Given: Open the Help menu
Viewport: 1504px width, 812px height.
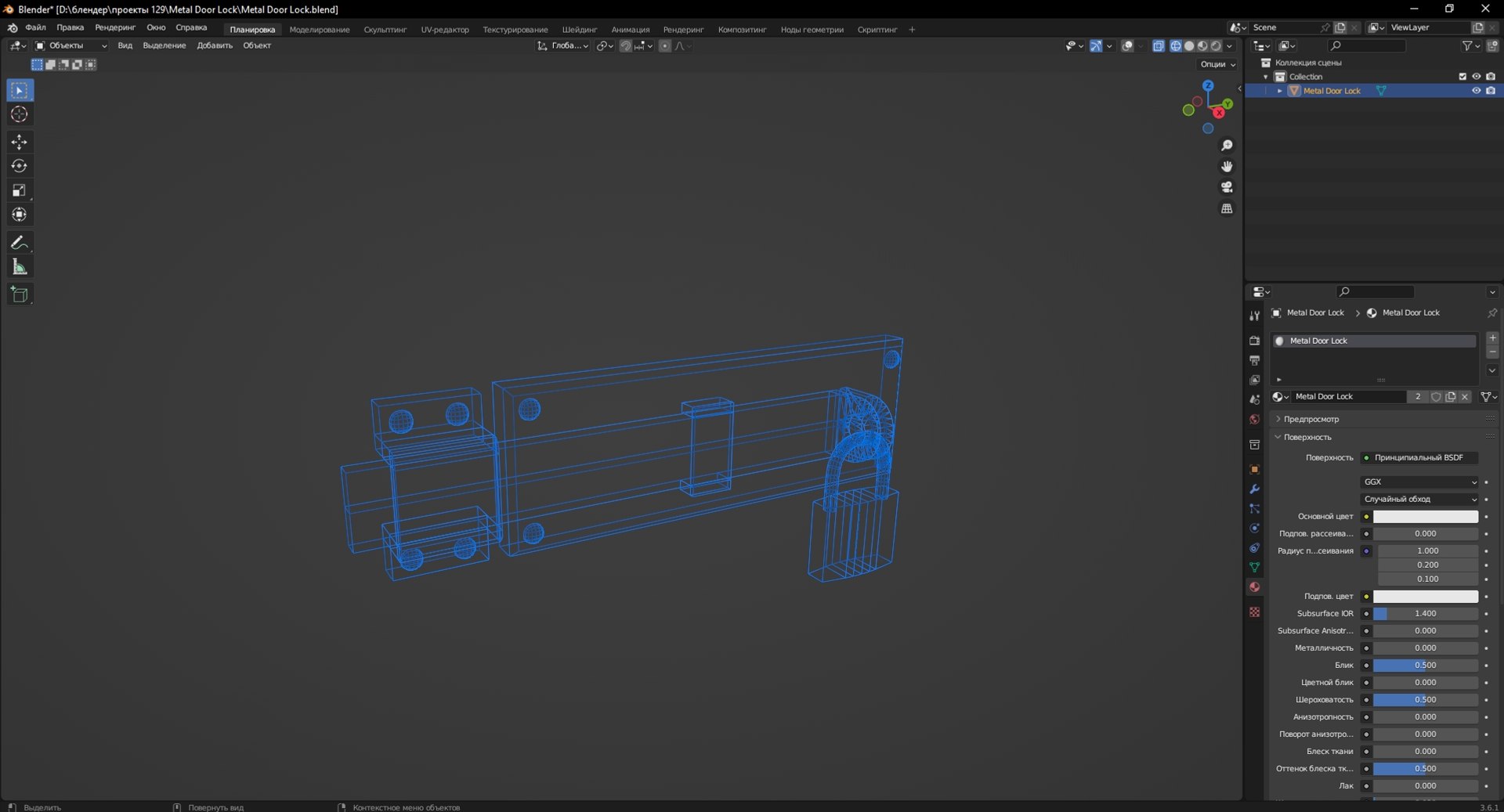Looking at the screenshot, I should click(191, 27).
